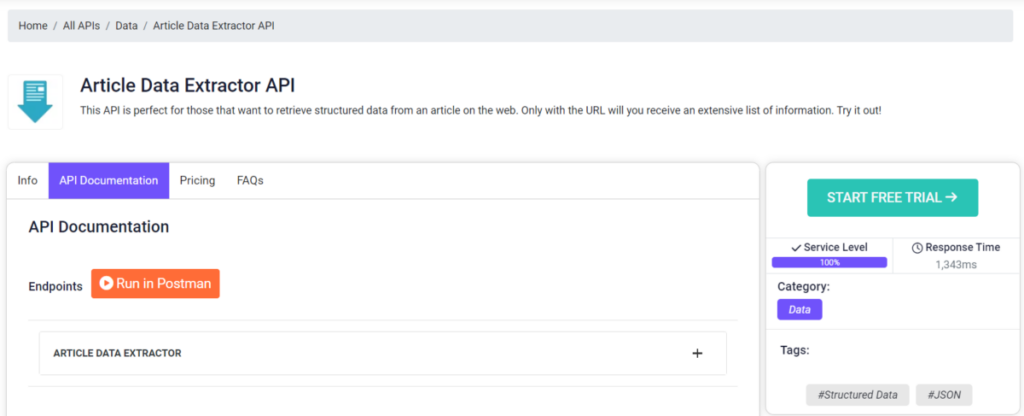Click the plus icon on Article Data Extractor row
The width and height of the screenshot is (1024, 416).
(697, 353)
